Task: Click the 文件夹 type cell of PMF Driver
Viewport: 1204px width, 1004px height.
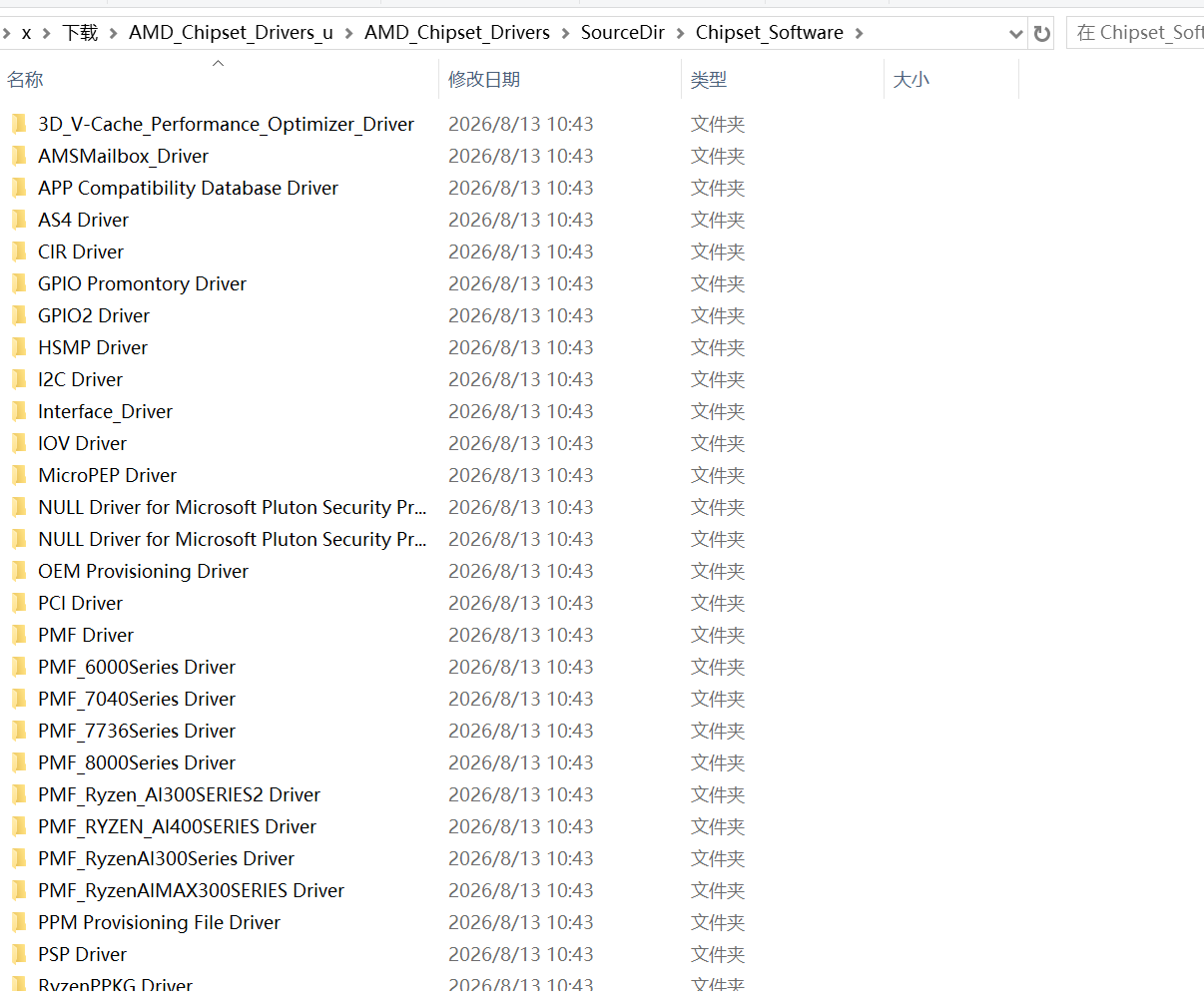Action: (718, 635)
